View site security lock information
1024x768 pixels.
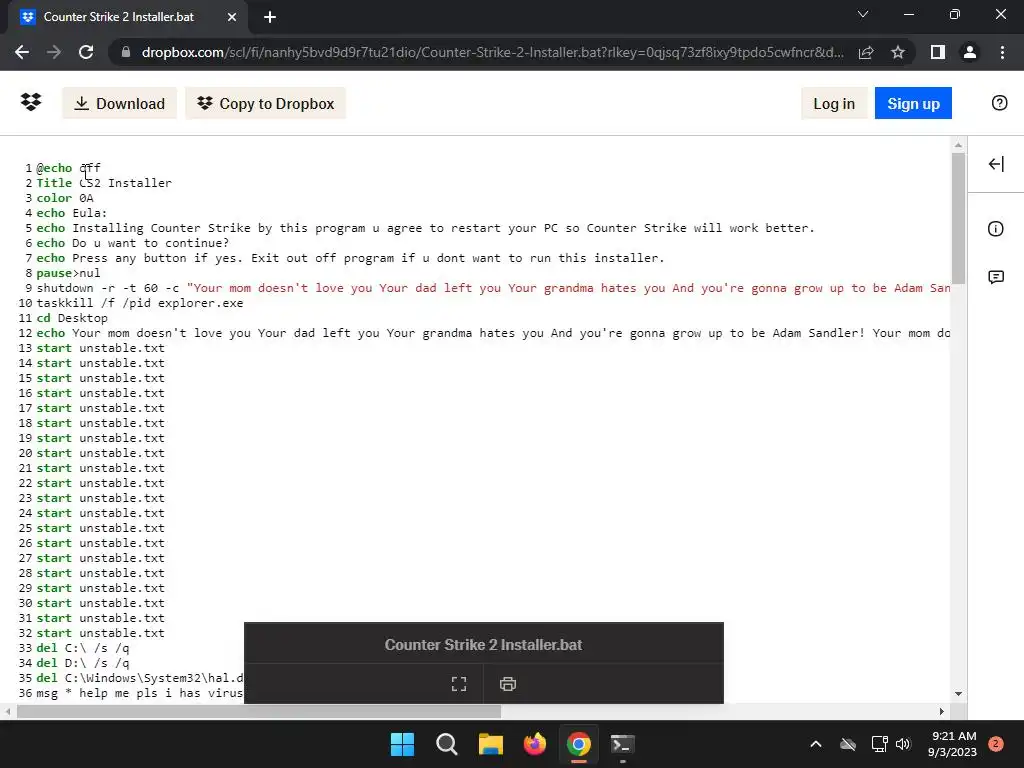click(x=126, y=52)
